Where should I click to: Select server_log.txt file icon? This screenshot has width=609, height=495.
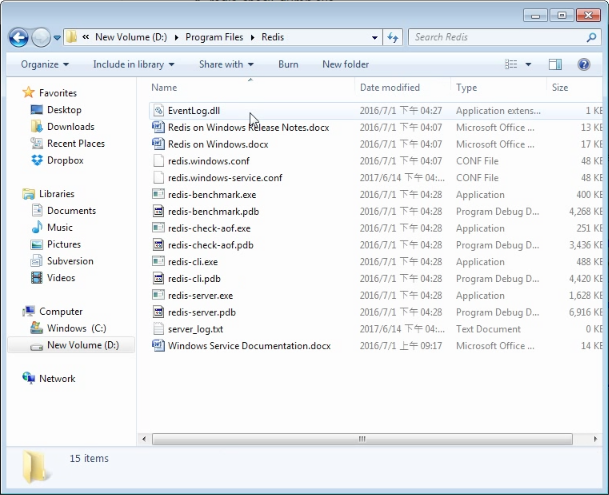(158, 329)
